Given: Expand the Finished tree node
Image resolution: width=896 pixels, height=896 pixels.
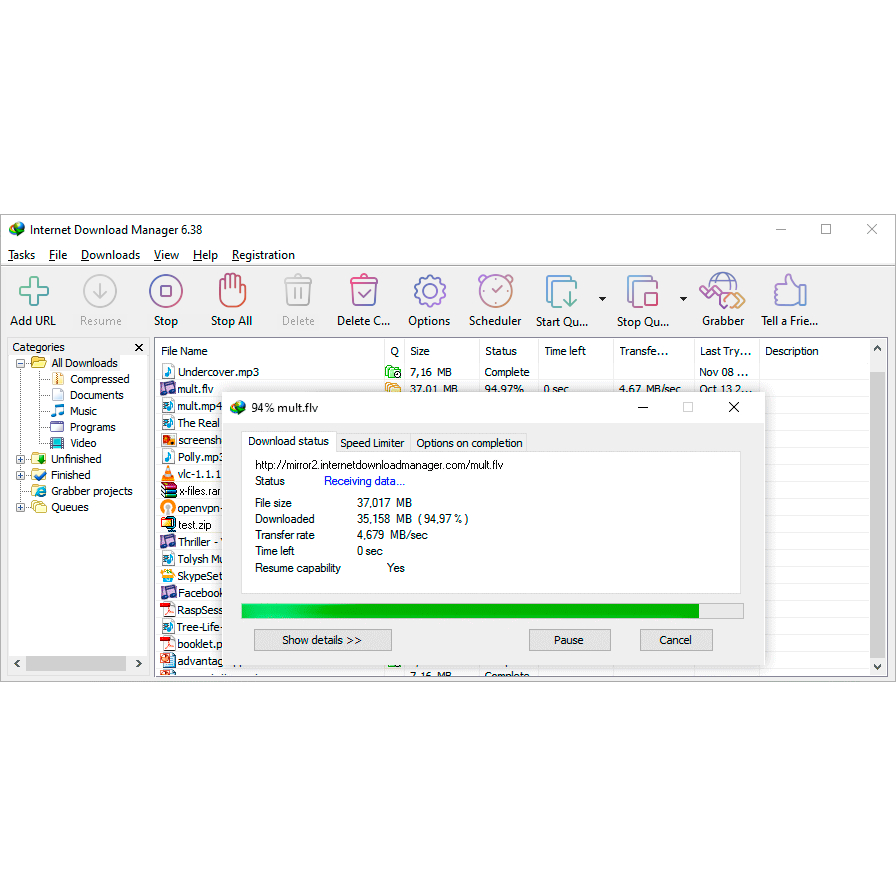Looking at the screenshot, I should 21,475.
